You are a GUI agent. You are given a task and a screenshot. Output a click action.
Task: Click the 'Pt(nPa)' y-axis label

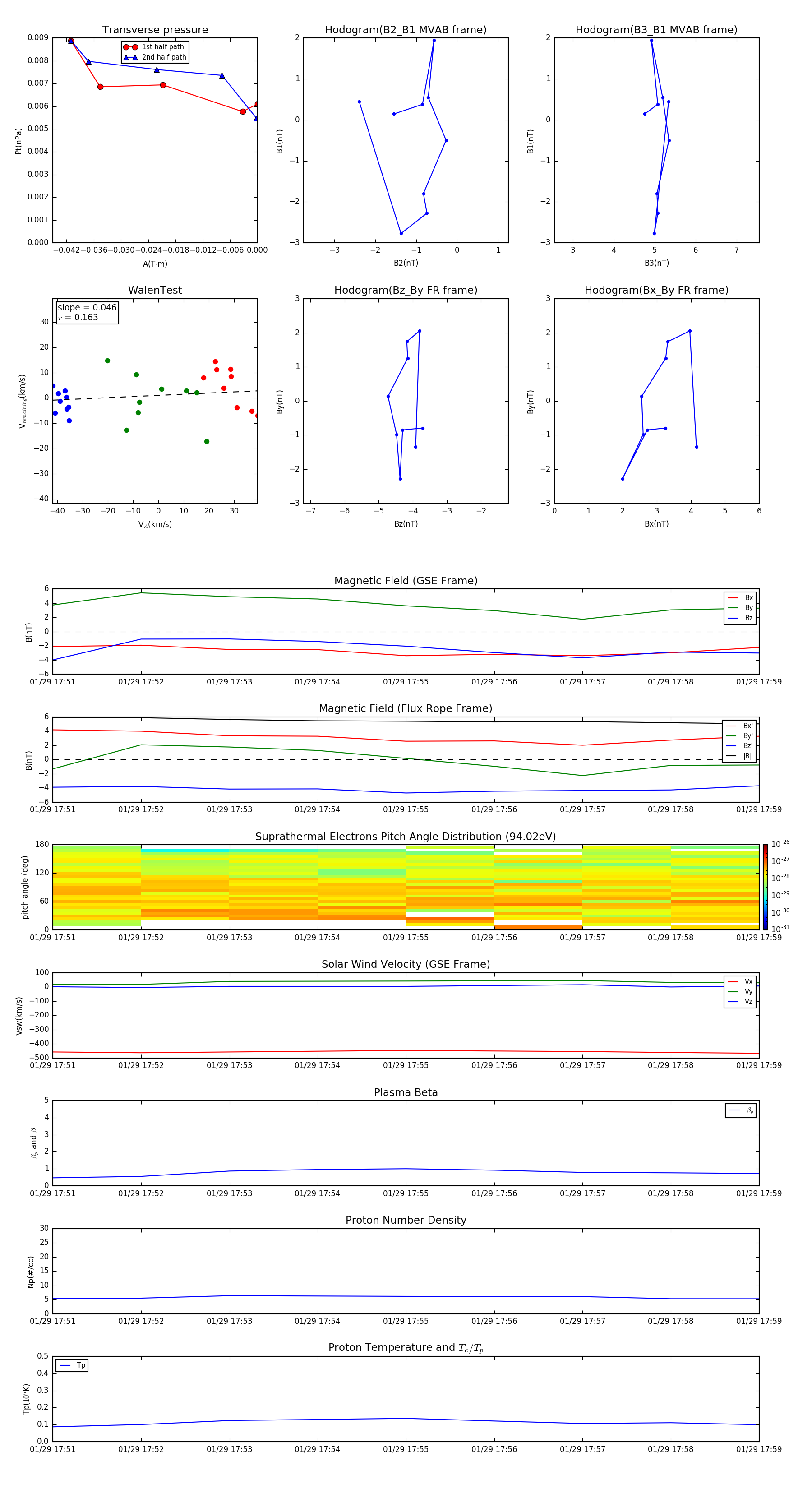pos(18,140)
